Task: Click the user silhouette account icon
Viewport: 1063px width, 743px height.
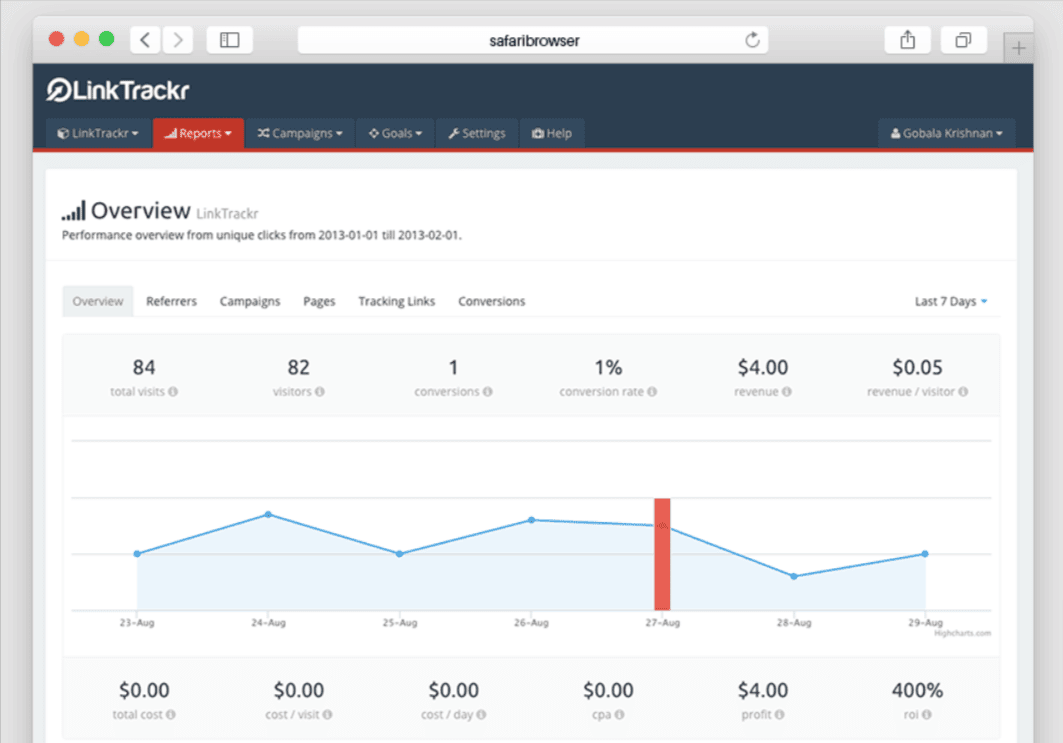Action: pos(896,132)
